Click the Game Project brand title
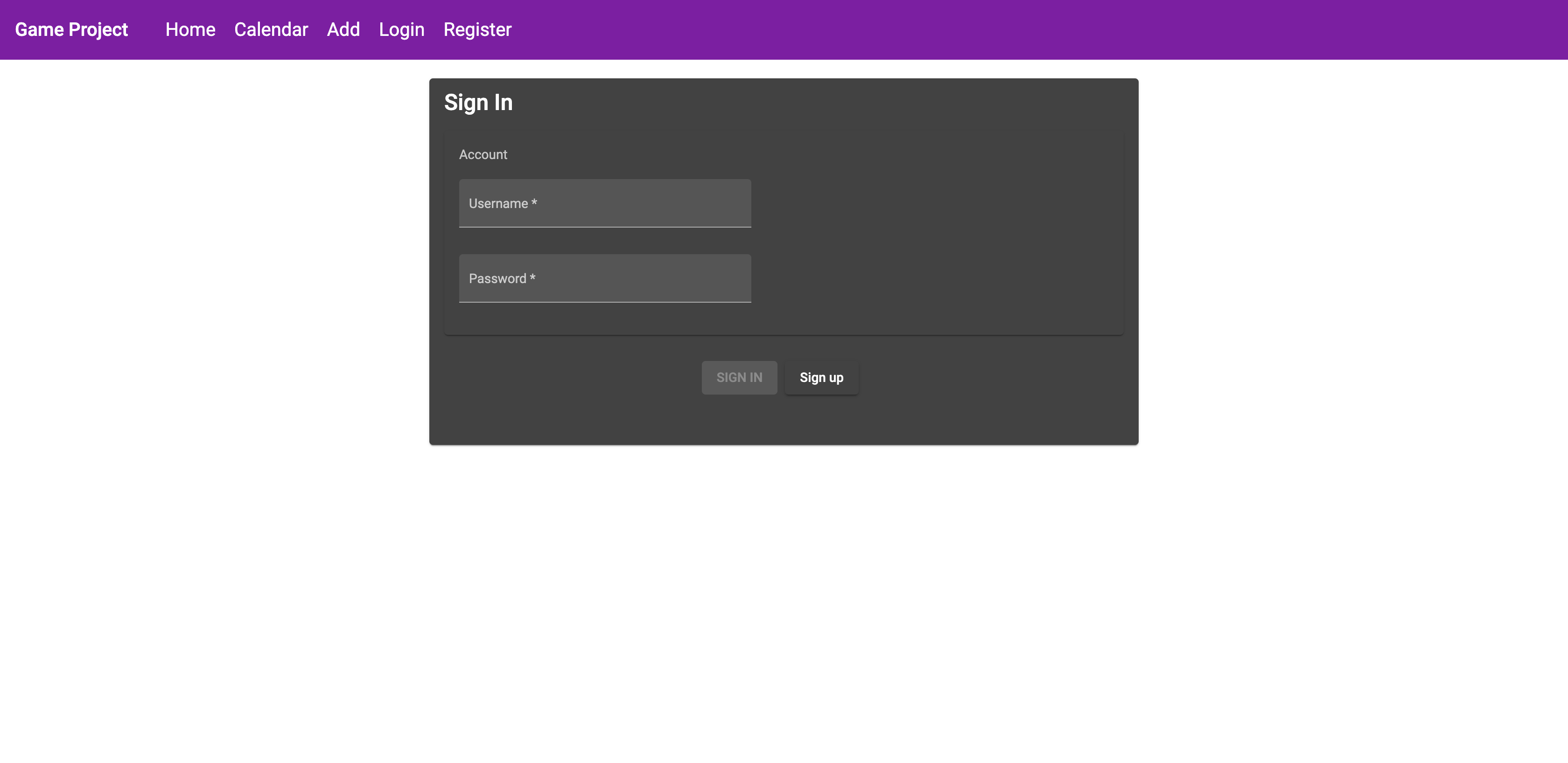The width and height of the screenshot is (1568, 763). [71, 29]
